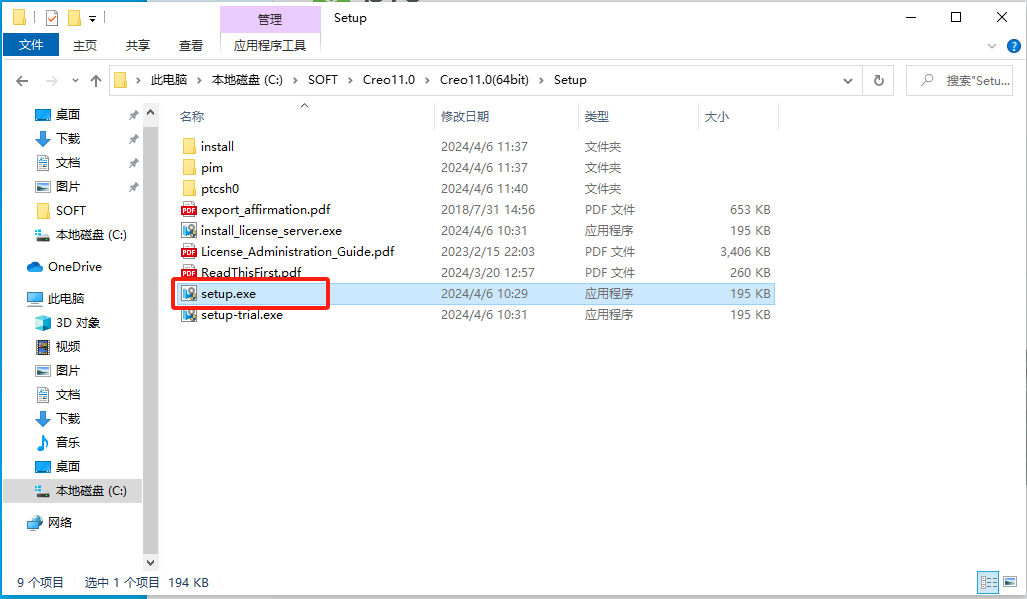Screen dimensions: 1027x599
Task: Open the 应用程序工具 ribbon tab
Action: pos(270,45)
